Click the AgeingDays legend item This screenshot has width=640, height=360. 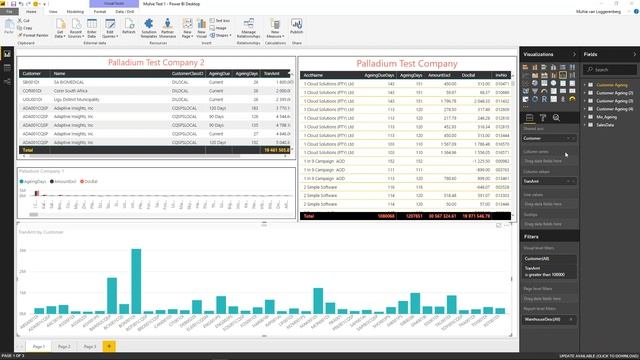pos(33,182)
